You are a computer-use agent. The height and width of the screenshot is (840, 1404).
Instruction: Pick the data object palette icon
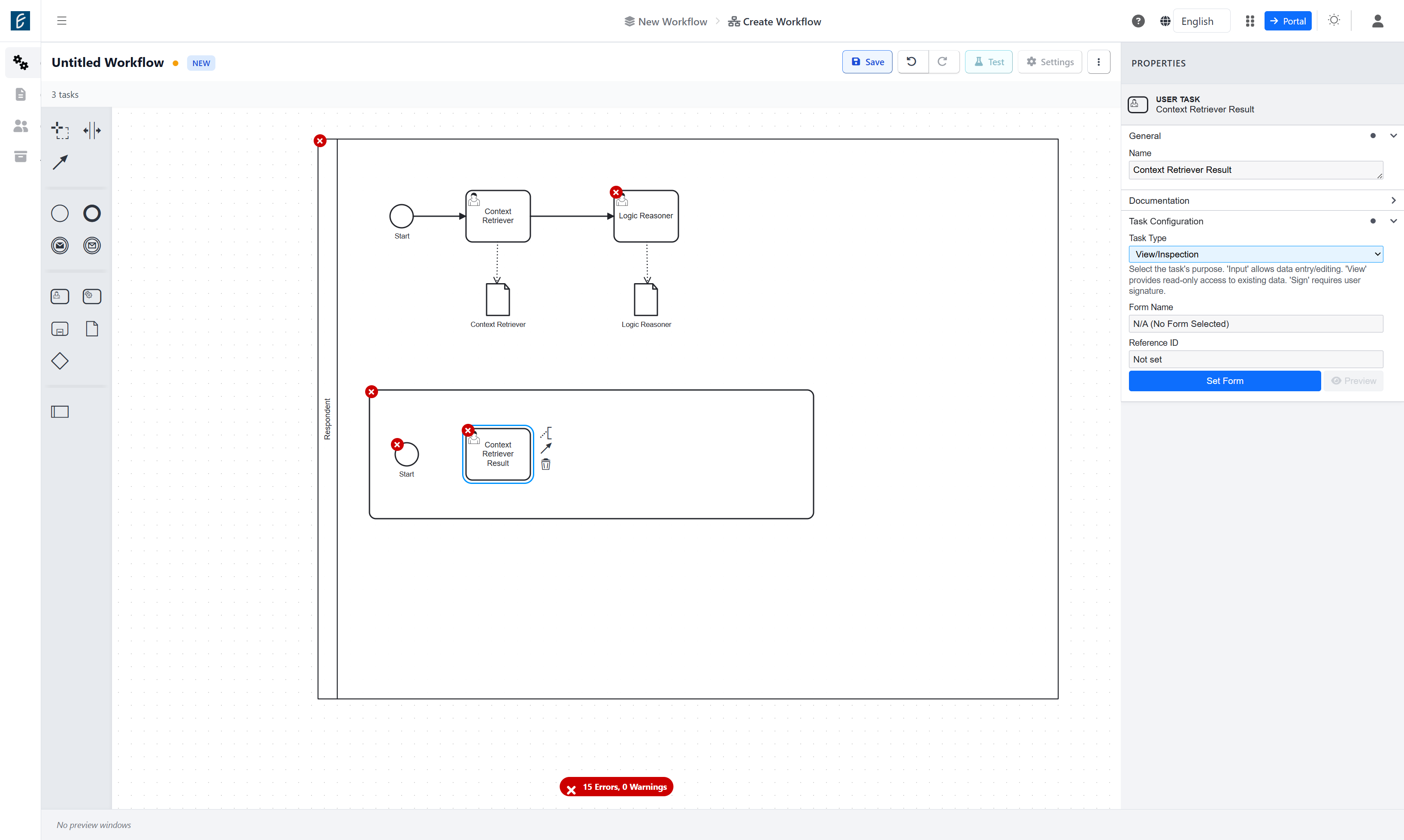92,329
